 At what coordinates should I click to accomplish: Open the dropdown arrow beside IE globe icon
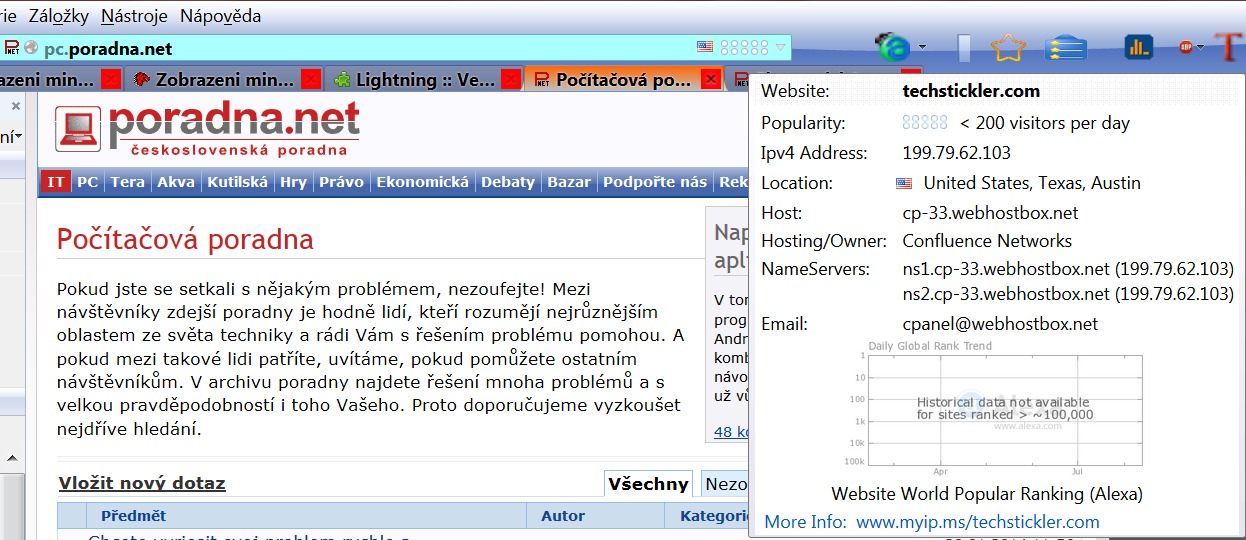tap(922, 47)
